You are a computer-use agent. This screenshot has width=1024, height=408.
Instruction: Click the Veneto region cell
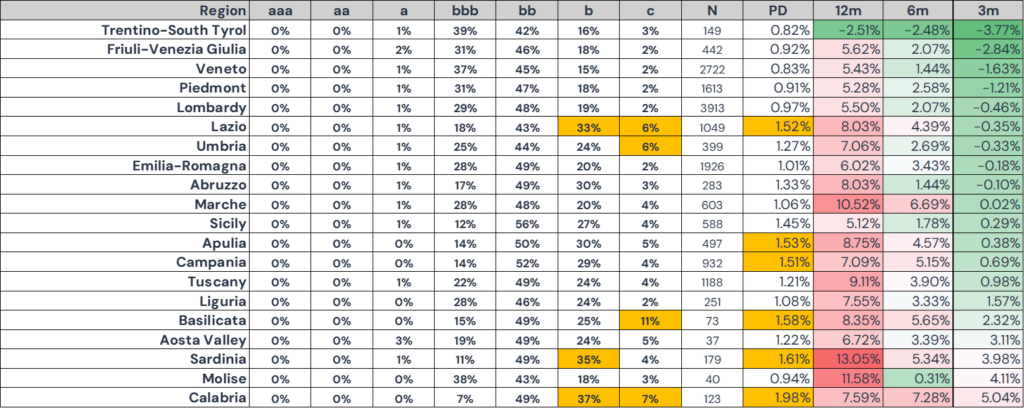[x=125, y=69]
